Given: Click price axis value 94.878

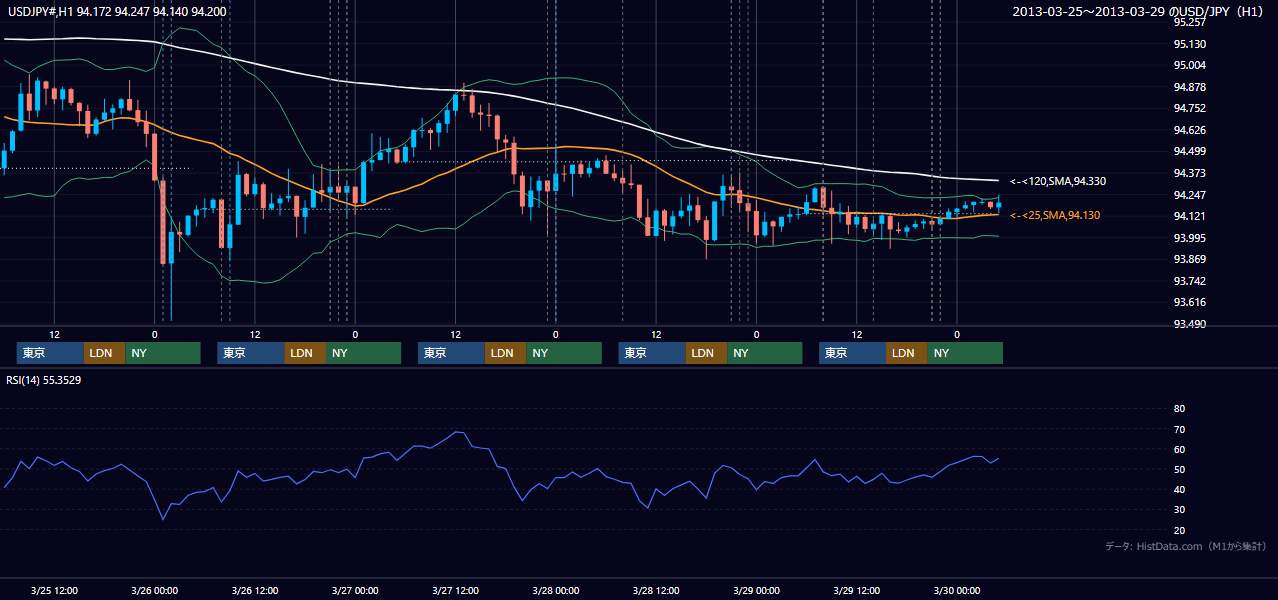Looking at the screenshot, I should [x=1189, y=87].
